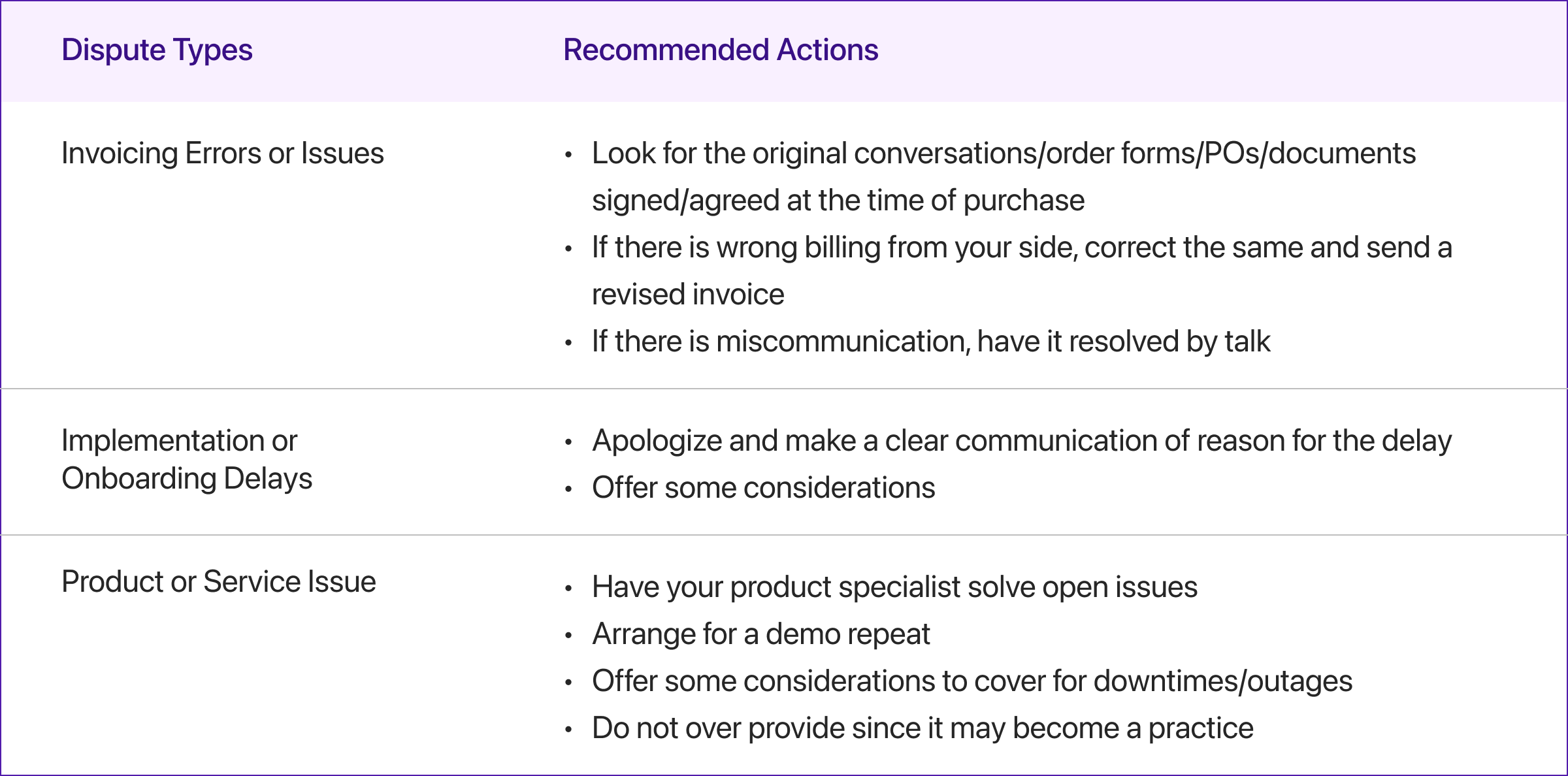Click the bullet before 'If there is miscommunication'
1568x776 pixels.
[x=568, y=343]
